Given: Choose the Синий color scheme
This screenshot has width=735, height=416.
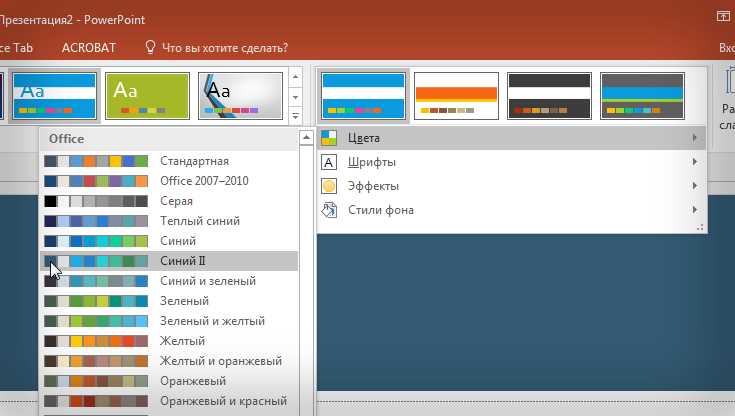Looking at the screenshot, I should click(169, 241).
